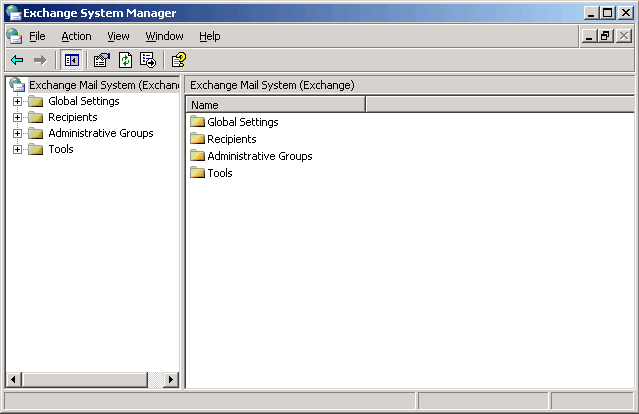Click the tree pane horizontal scrollbar thumb
Viewport: 639px width, 414px height.
(85, 380)
